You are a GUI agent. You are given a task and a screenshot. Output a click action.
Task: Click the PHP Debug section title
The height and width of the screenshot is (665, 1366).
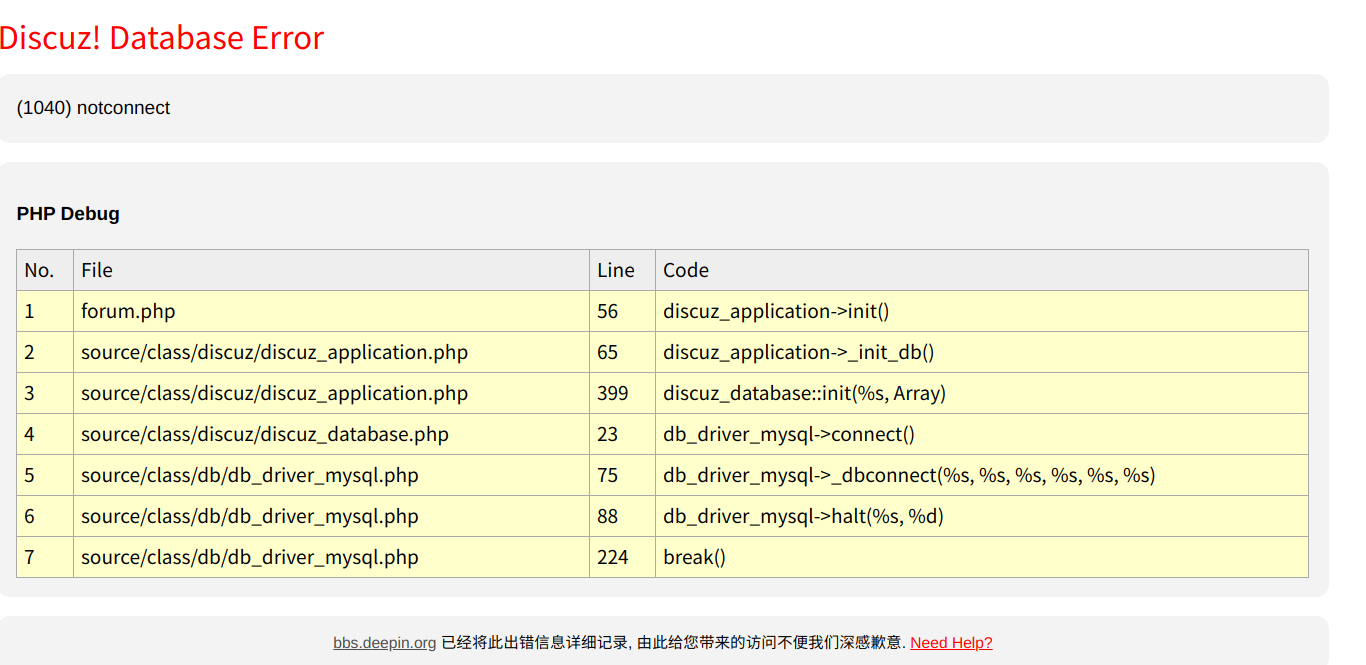tap(68, 213)
